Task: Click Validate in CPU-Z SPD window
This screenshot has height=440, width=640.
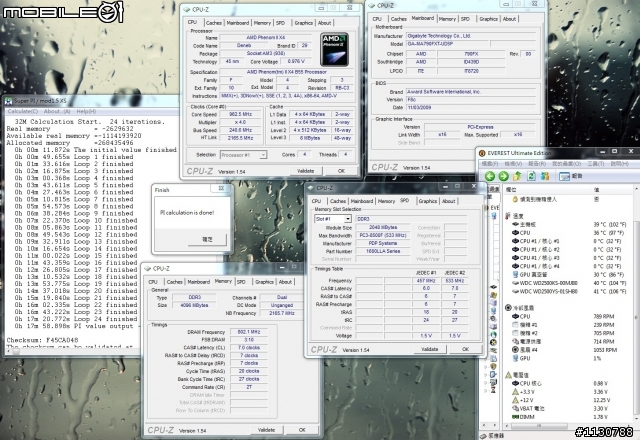Action: click(429, 349)
